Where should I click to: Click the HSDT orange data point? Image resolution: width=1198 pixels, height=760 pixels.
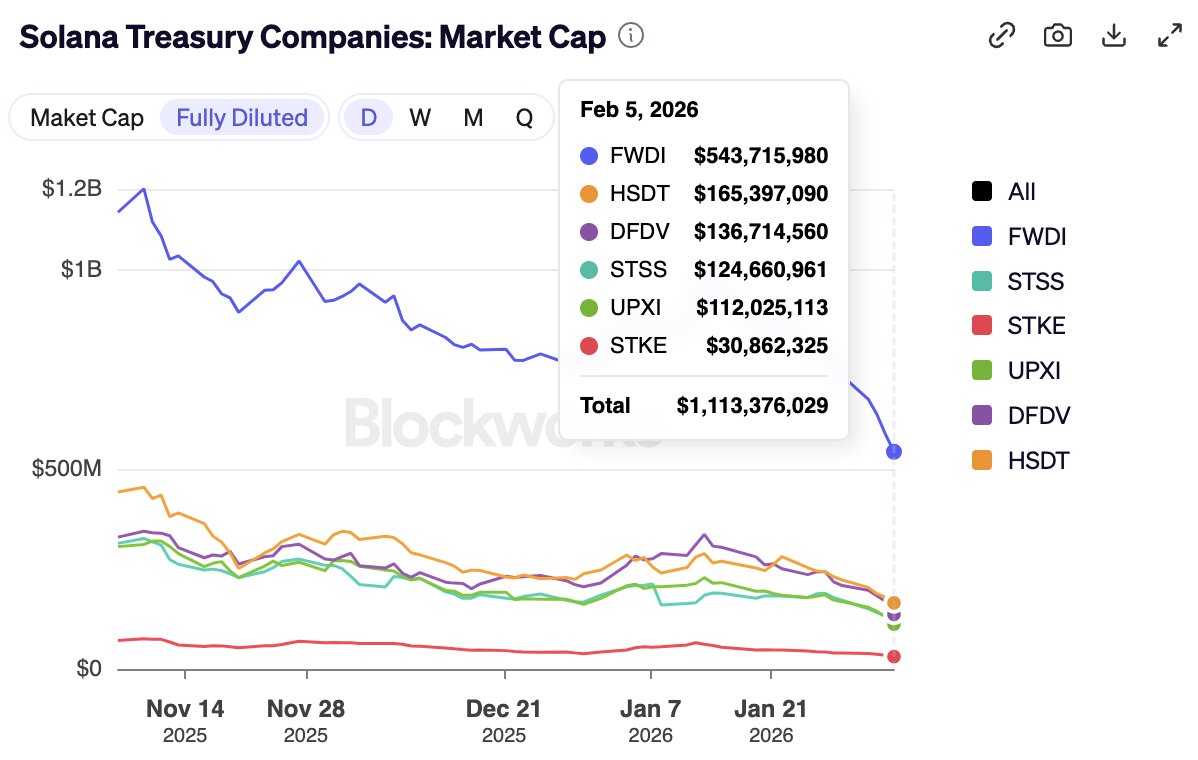click(x=894, y=603)
